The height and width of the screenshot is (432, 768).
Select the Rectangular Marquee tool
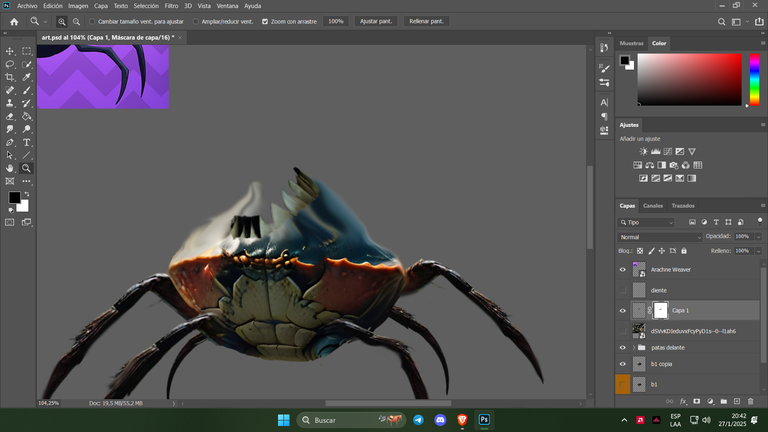click(x=26, y=51)
